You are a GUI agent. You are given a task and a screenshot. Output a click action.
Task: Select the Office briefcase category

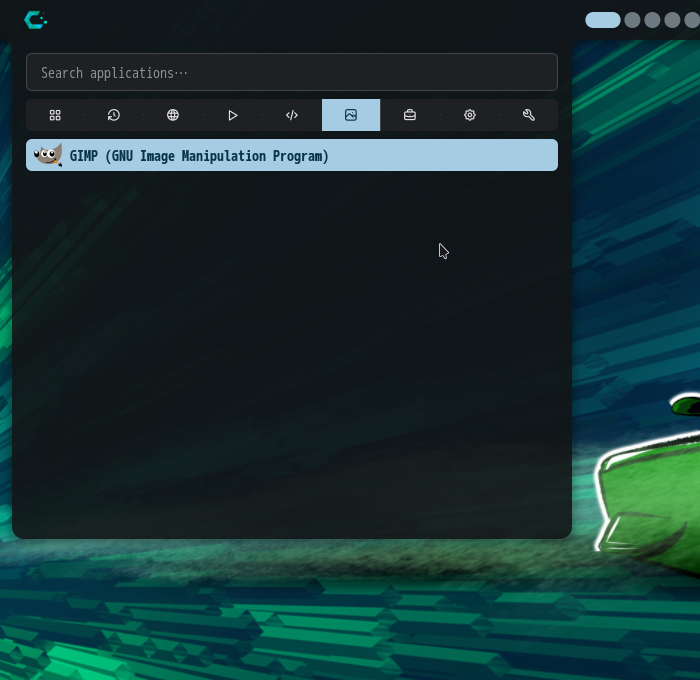coord(410,115)
